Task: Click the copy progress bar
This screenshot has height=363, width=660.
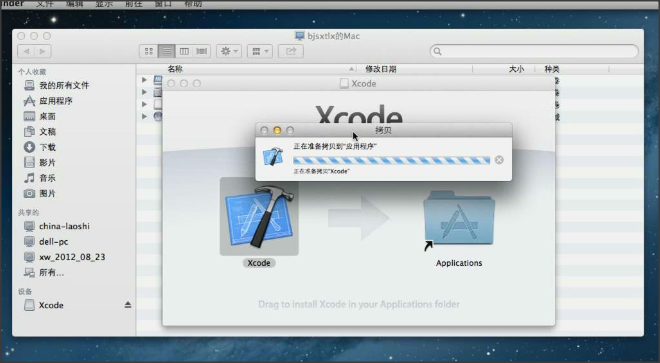Action: (391, 160)
